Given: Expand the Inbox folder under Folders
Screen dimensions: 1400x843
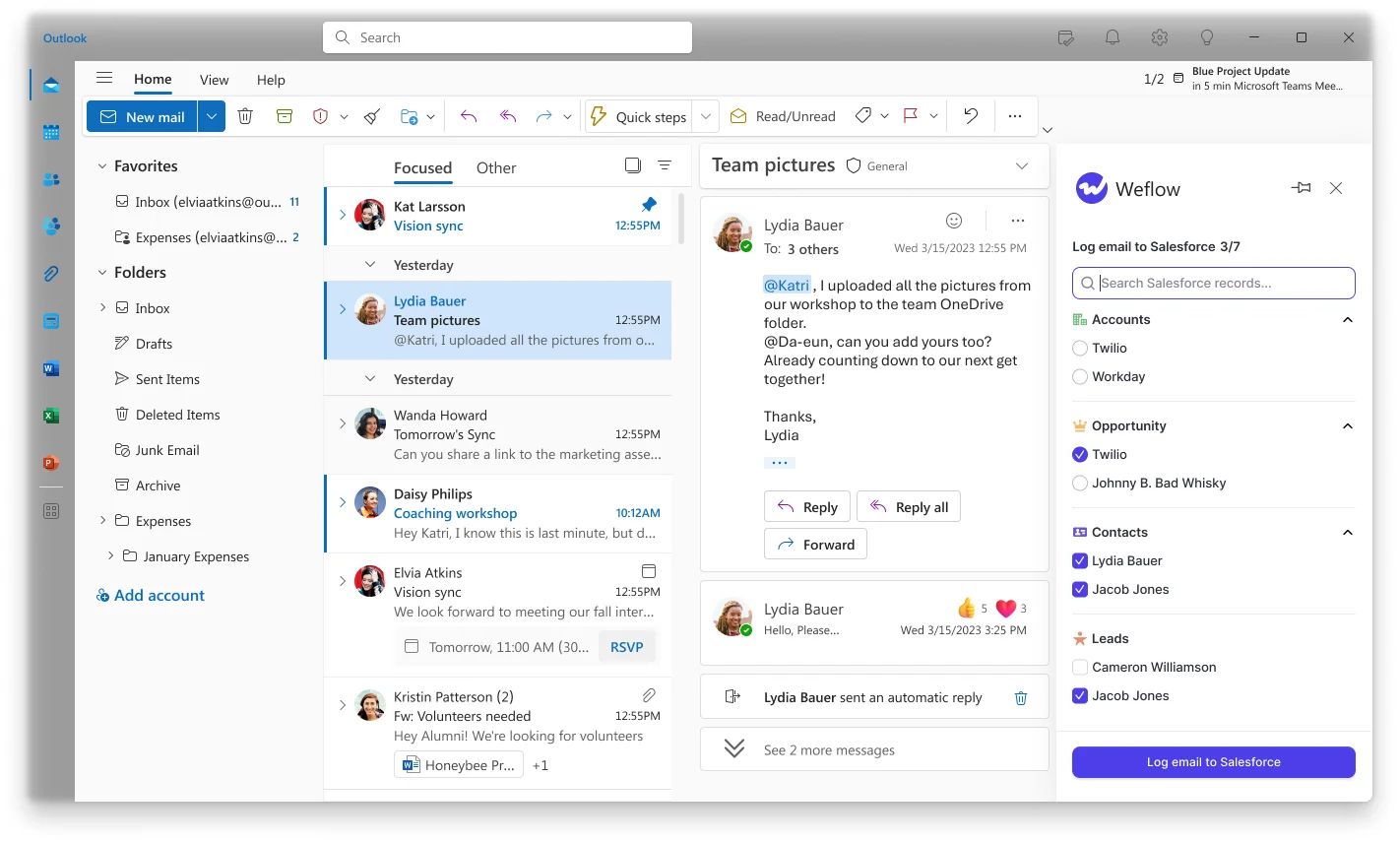Looking at the screenshot, I should [x=102, y=307].
